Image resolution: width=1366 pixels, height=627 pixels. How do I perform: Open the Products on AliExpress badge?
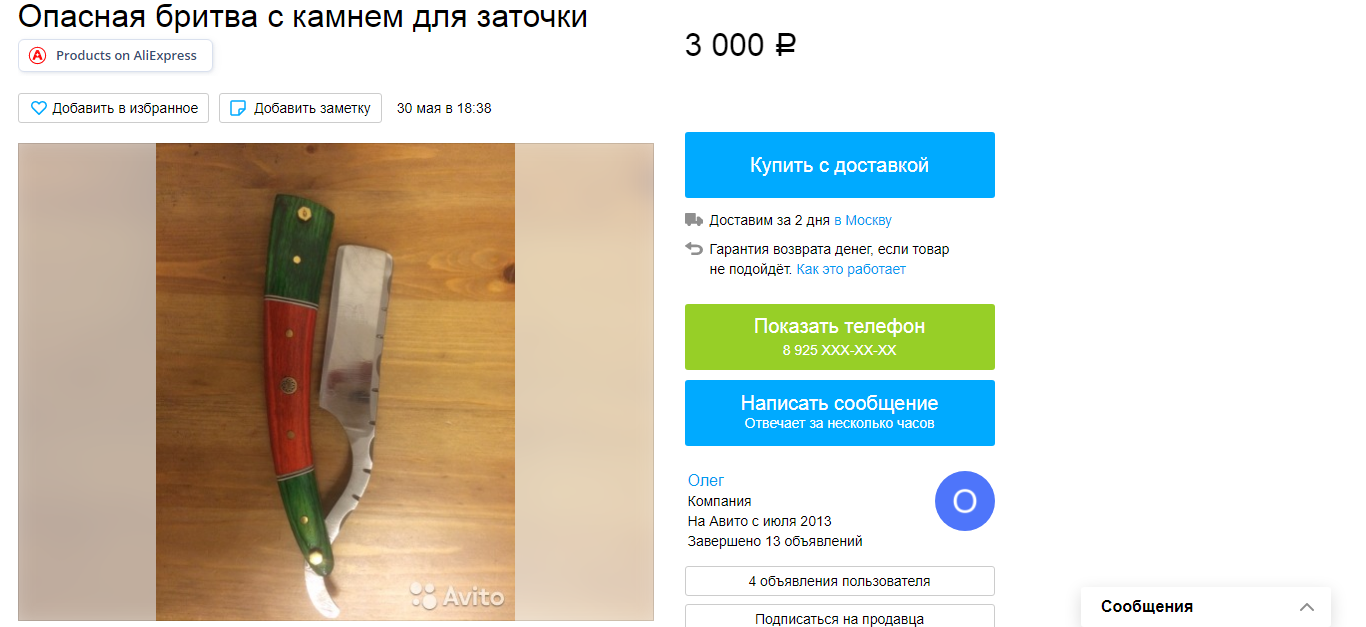[x=116, y=56]
